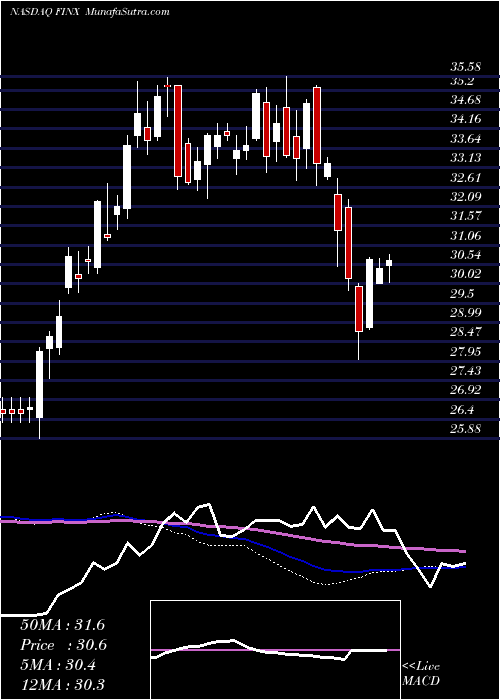Select the 34.68 price axis label
The image size is (500, 700).
465,100
